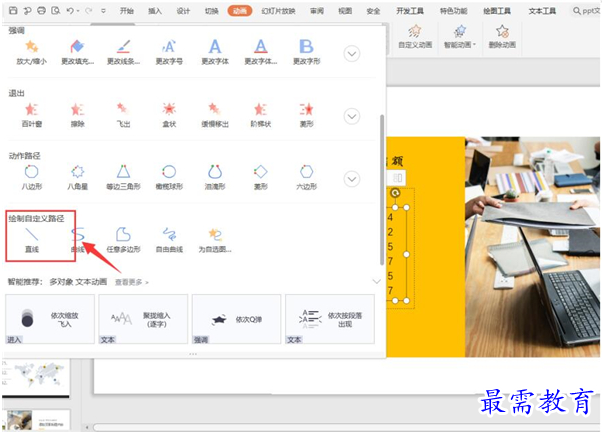Open the 开发工具 tab
This screenshot has width=602, height=433.
pos(410,11)
